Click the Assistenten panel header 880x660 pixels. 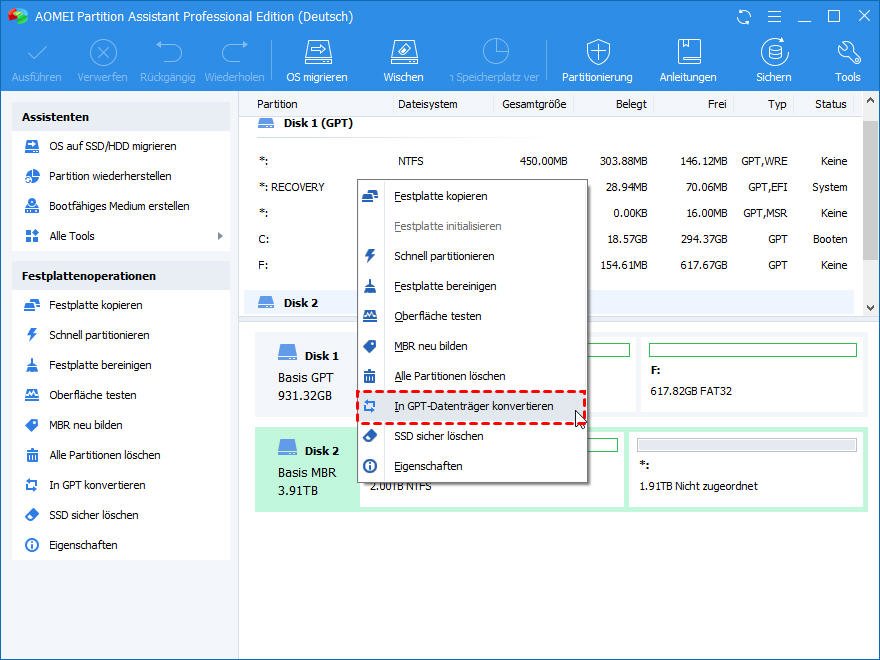121,117
